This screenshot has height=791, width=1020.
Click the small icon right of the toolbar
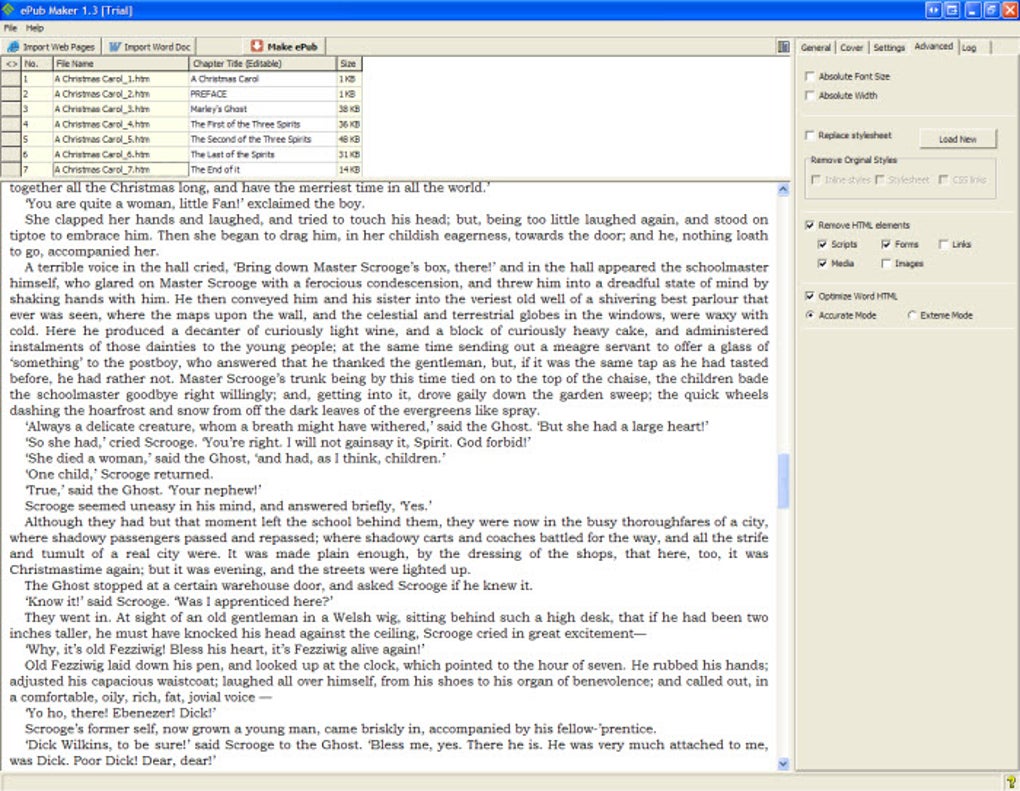click(784, 46)
